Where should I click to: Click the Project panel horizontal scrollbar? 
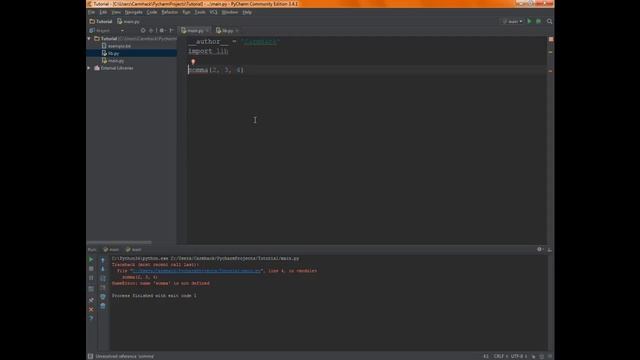tap(119, 242)
